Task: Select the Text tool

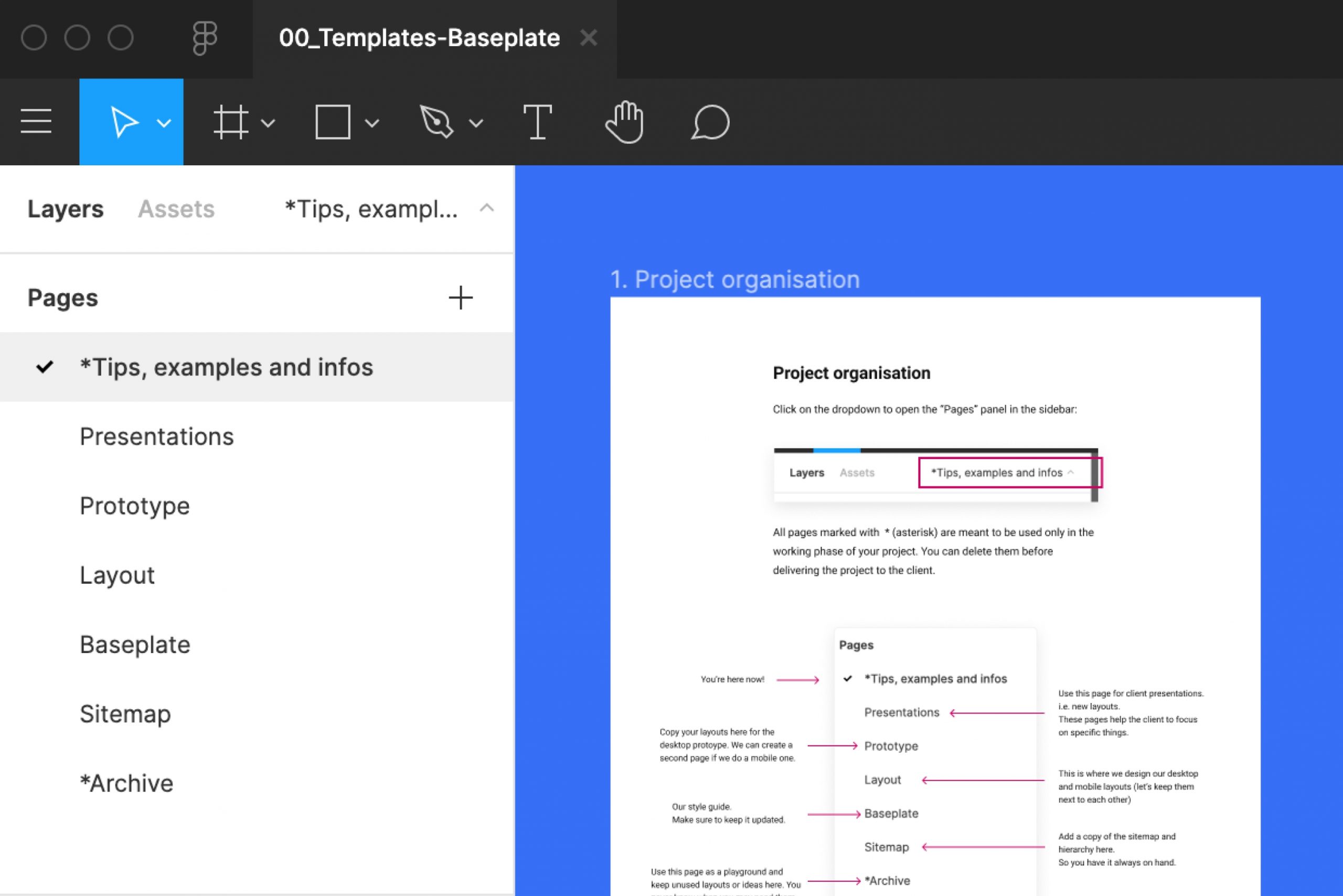Action: [x=537, y=122]
